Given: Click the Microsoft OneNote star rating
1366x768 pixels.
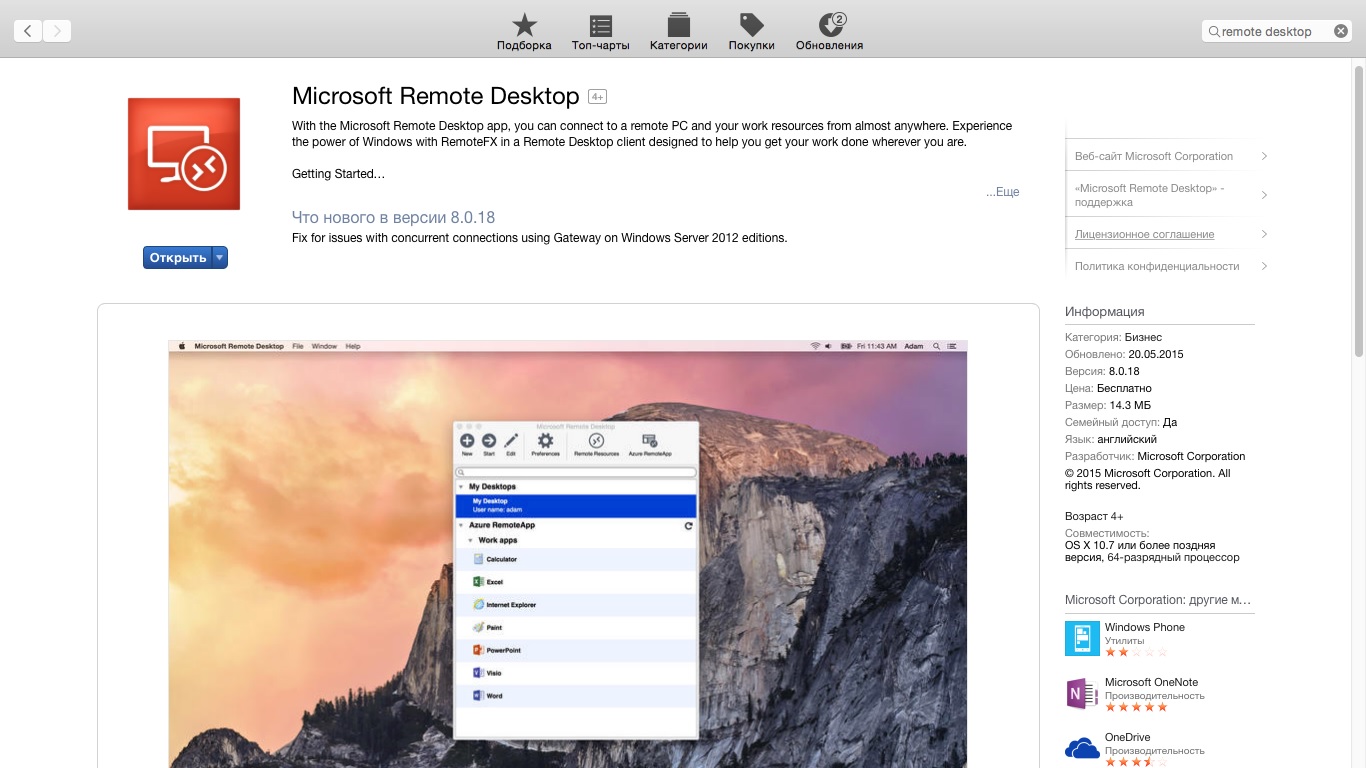Looking at the screenshot, I should coord(1136,707).
